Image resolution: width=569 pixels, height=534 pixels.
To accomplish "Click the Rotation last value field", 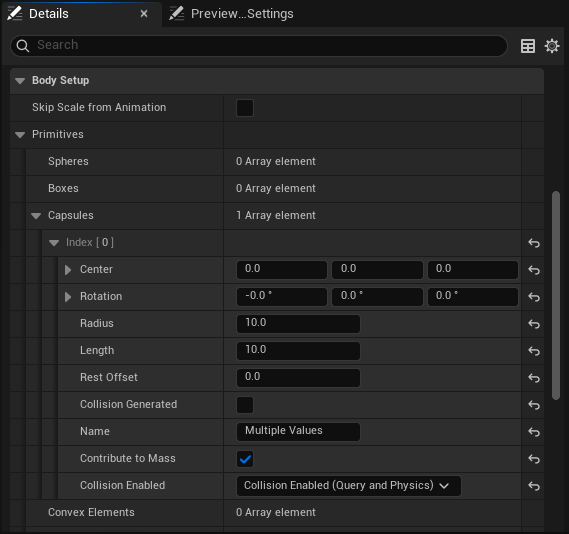I will click(473, 296).
